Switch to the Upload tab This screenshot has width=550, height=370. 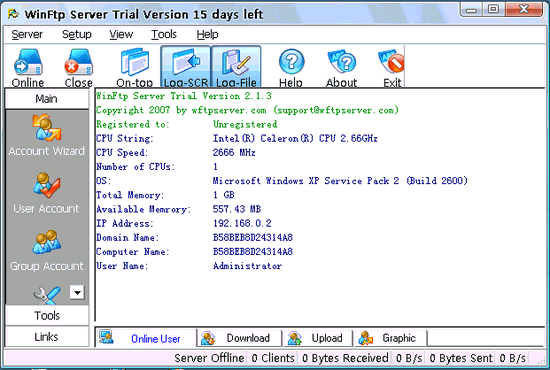coord(318,338)
